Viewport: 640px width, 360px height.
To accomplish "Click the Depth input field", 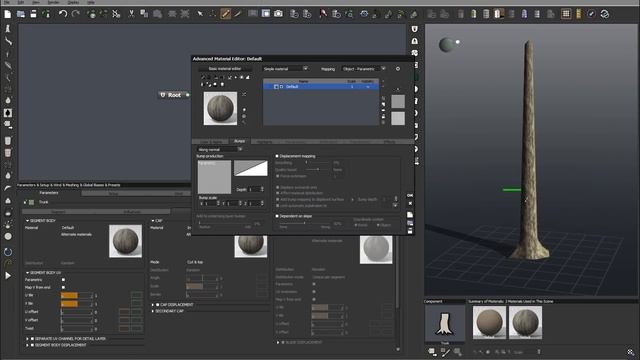I will (x=256, y=189).
